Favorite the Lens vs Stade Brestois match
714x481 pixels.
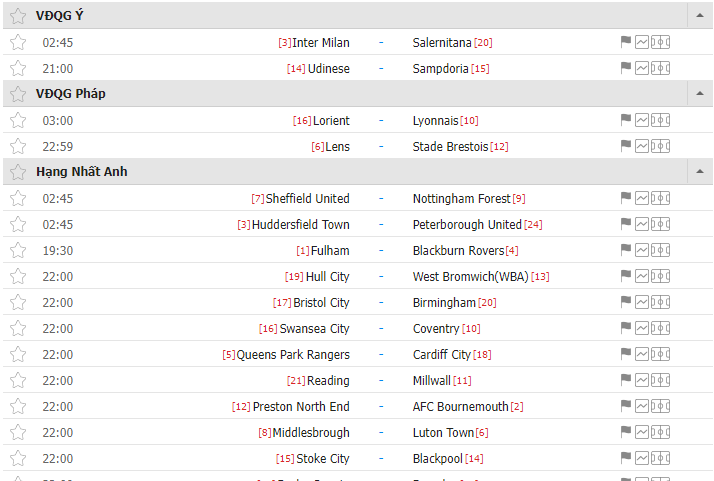pos(18,146)
